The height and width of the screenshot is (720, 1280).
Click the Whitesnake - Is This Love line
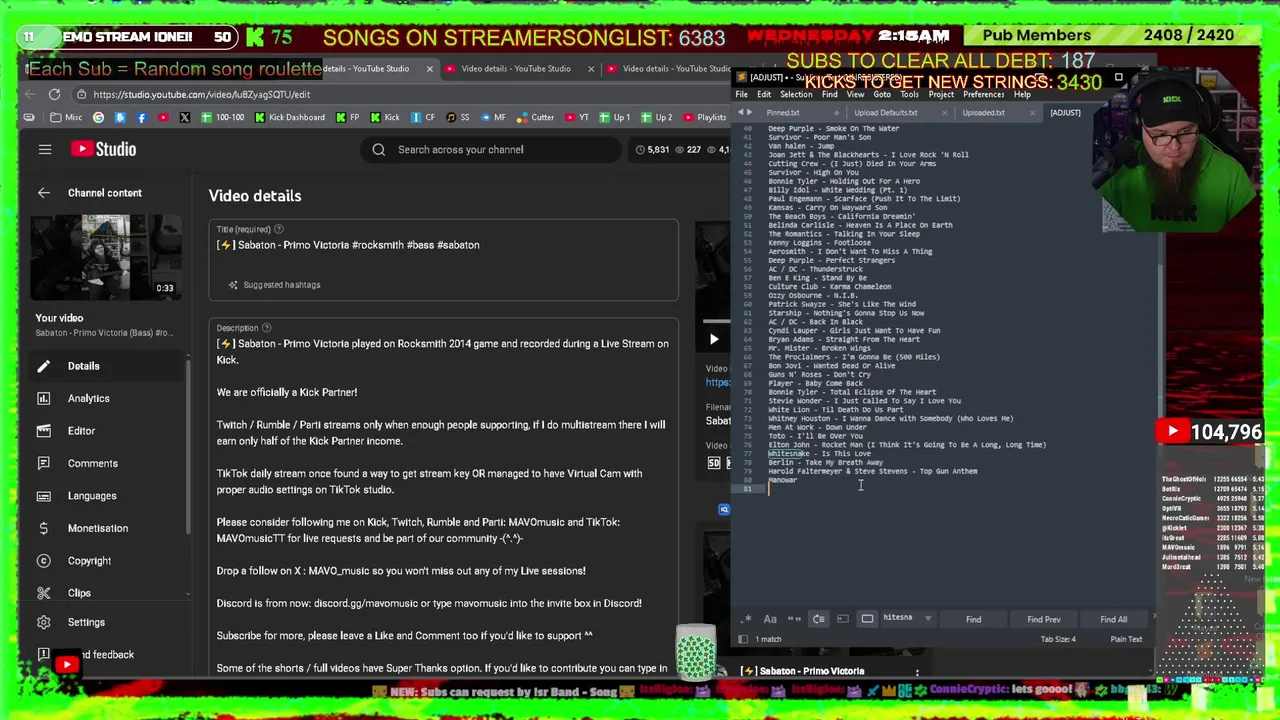(819, 453)
